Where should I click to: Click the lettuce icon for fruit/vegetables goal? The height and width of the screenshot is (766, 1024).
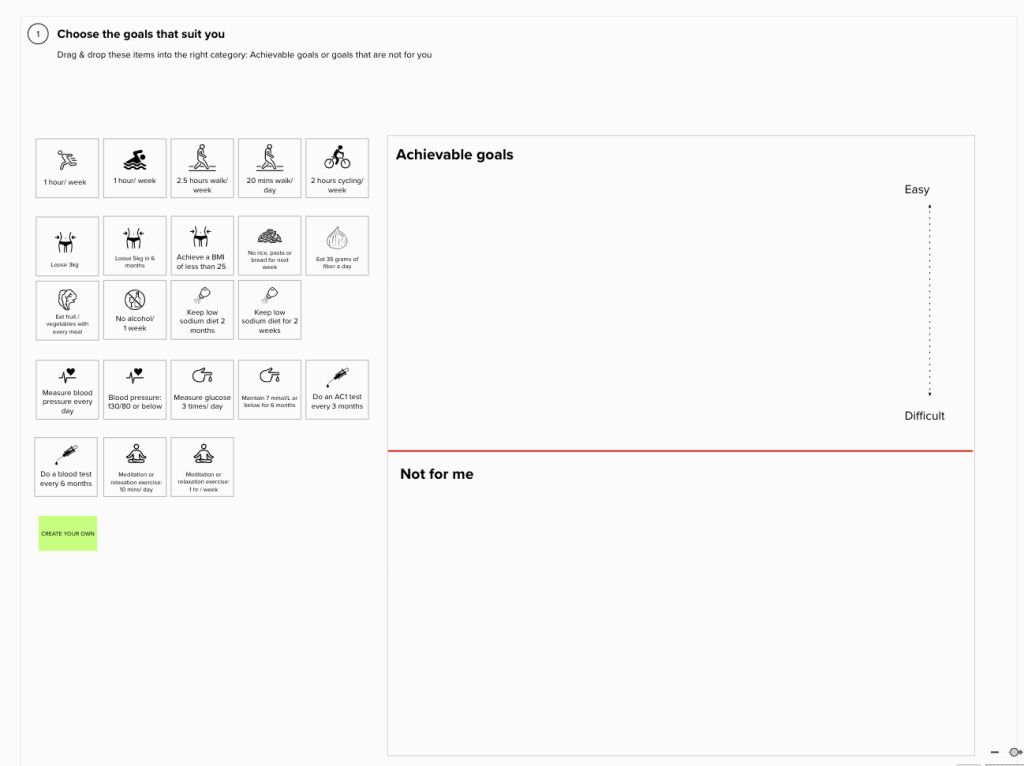(x=67, y=299)
